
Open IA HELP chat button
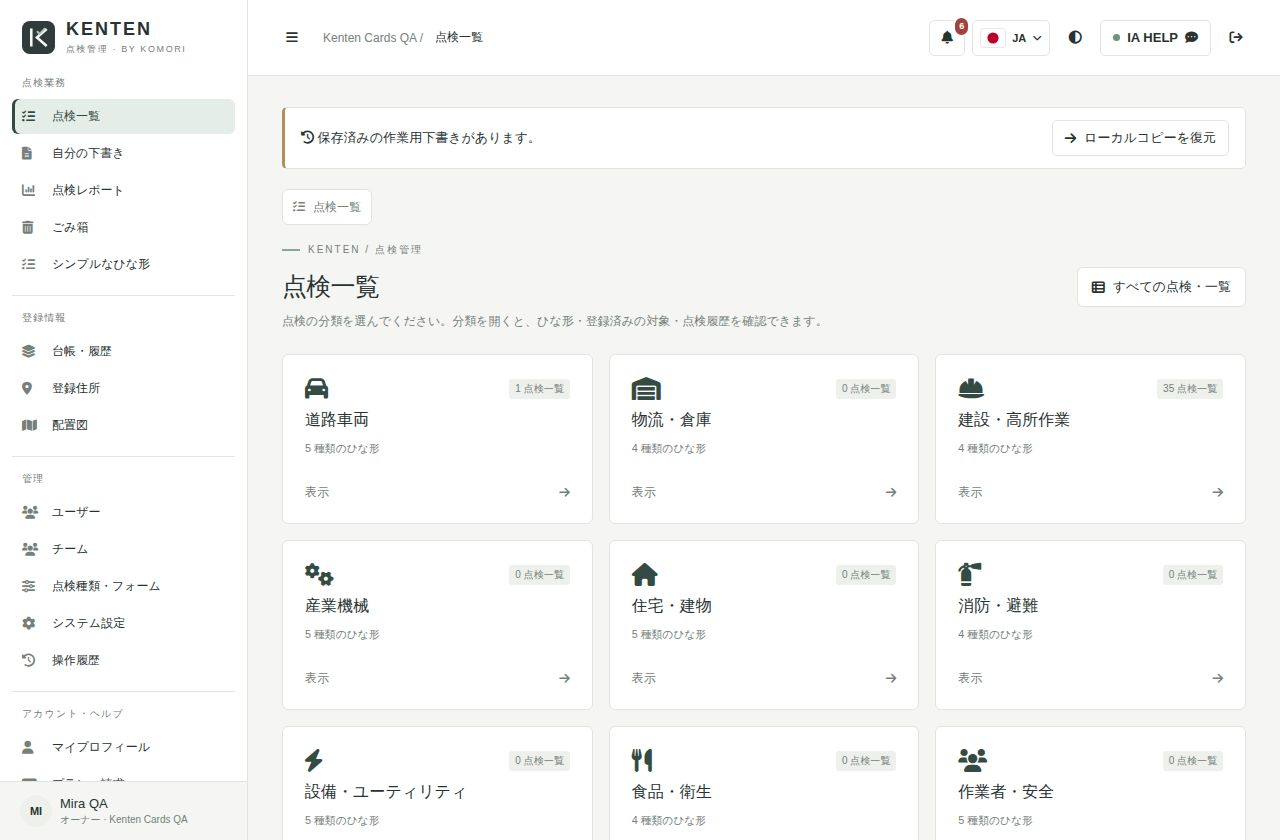[1155, 38]
